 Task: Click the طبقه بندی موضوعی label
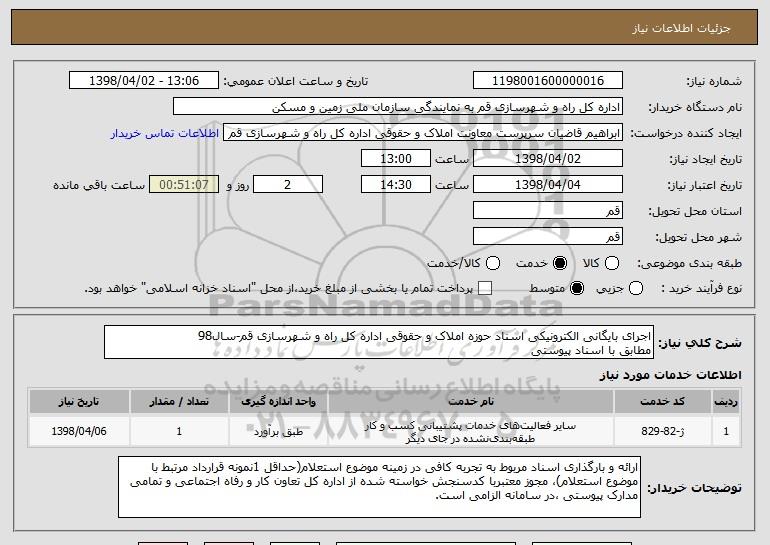click(x=689, y=264)
